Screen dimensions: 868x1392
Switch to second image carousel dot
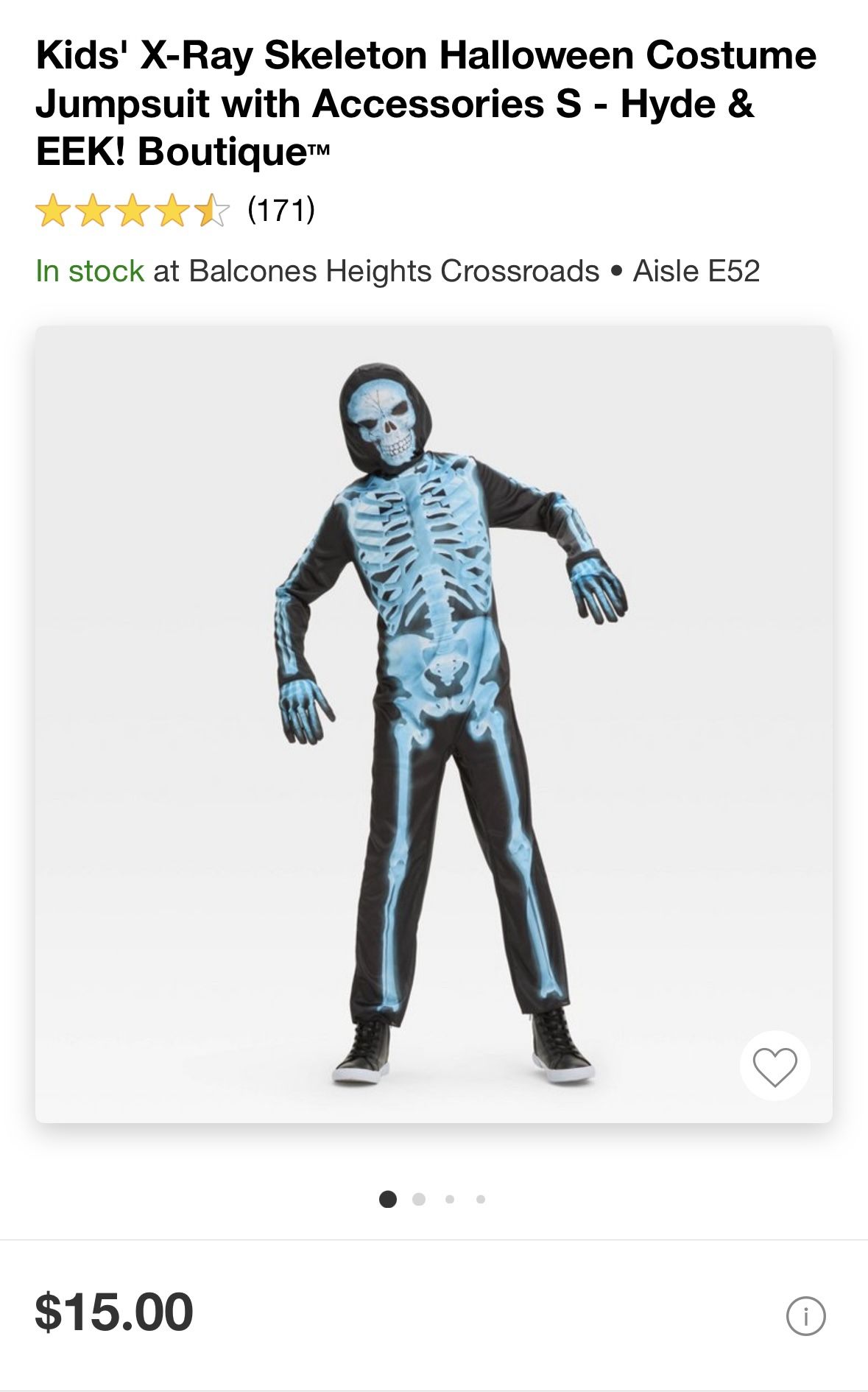(419, 1199)
